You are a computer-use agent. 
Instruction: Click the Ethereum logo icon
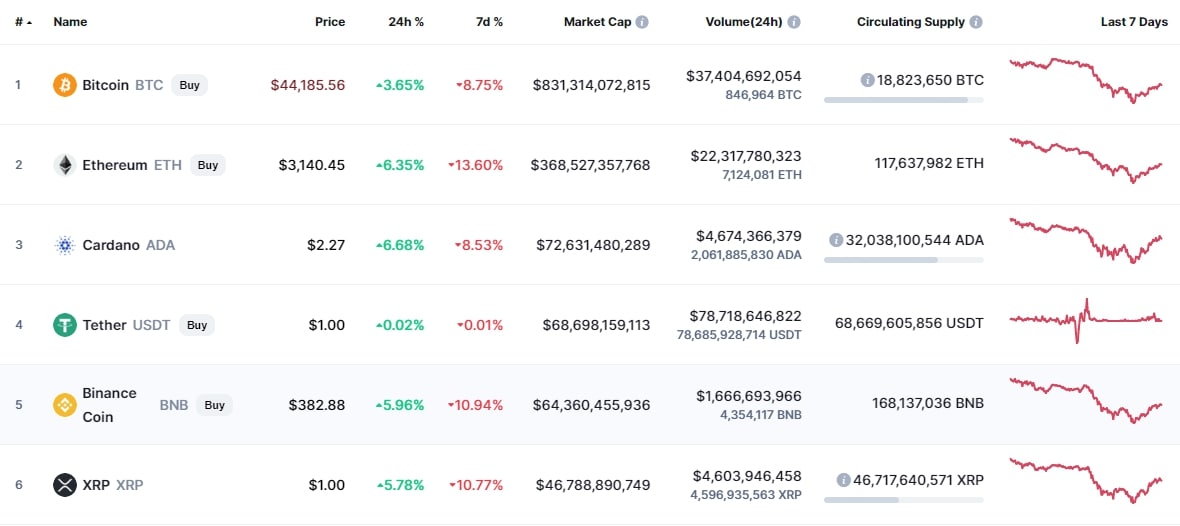pyautogui.click(x=65, y=165)
